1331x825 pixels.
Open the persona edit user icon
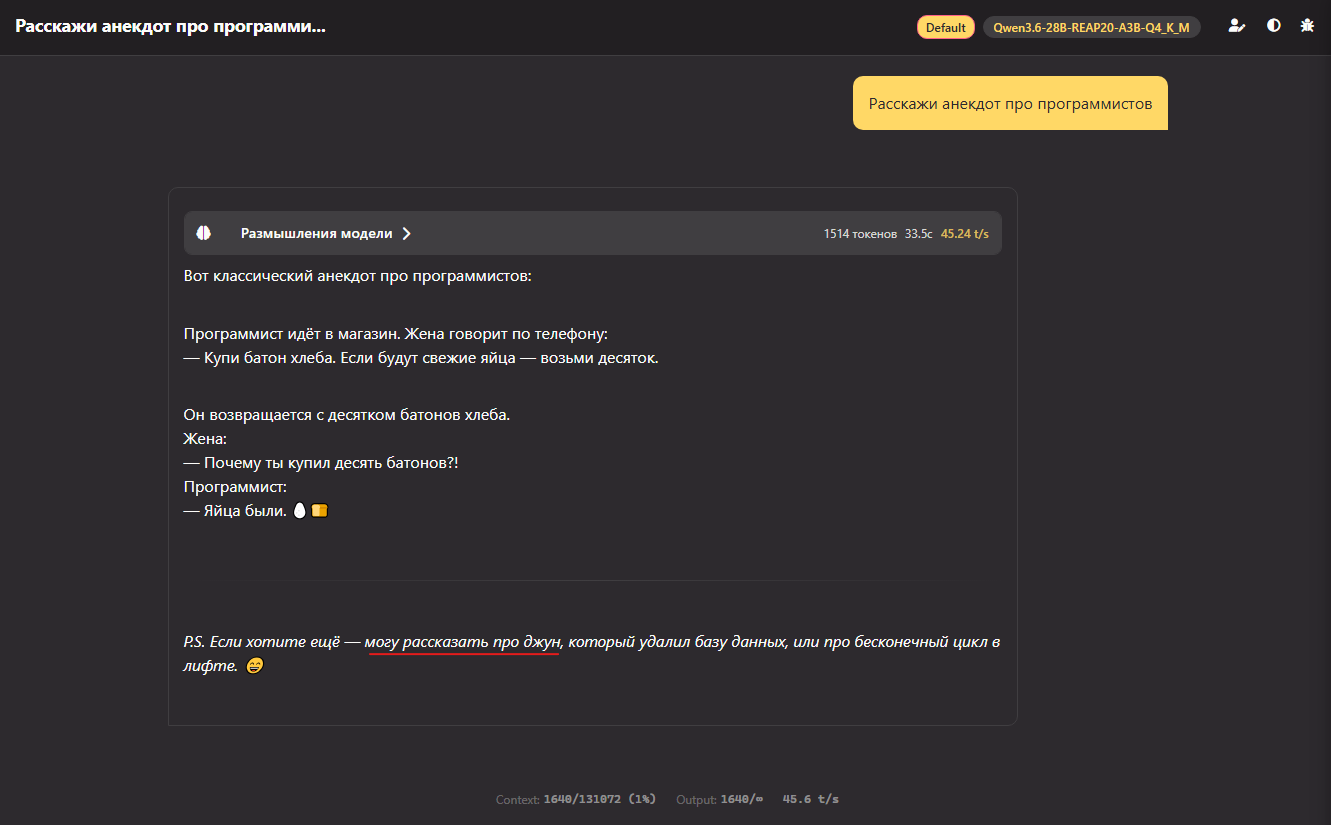coord(1237,26)
